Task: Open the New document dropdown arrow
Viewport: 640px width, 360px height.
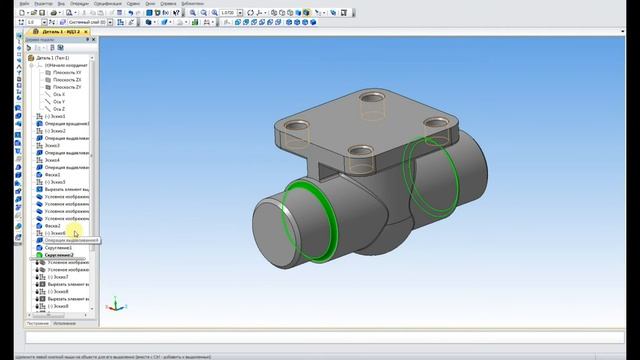Action: click(x=28, y=13)
